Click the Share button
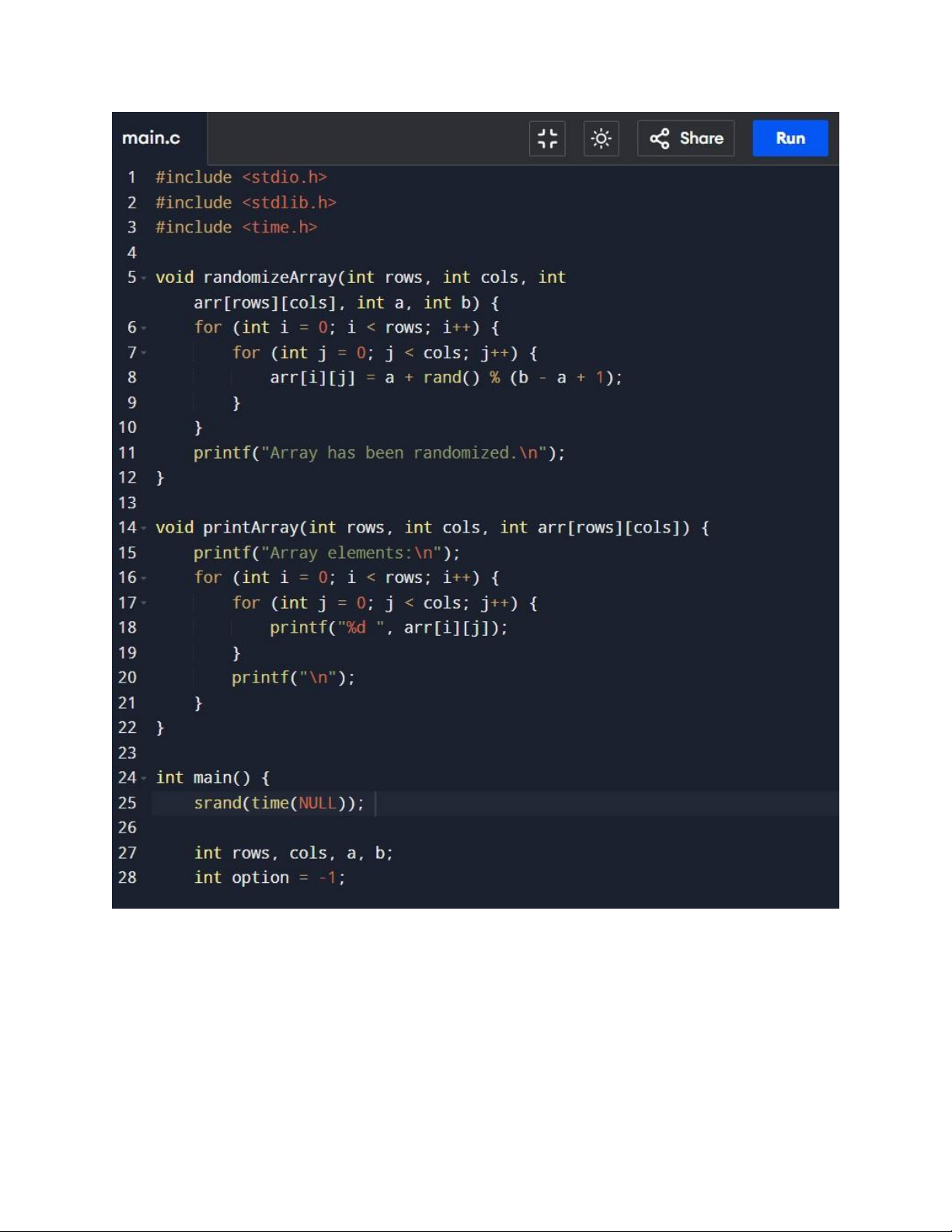 (x=685, y=138)
